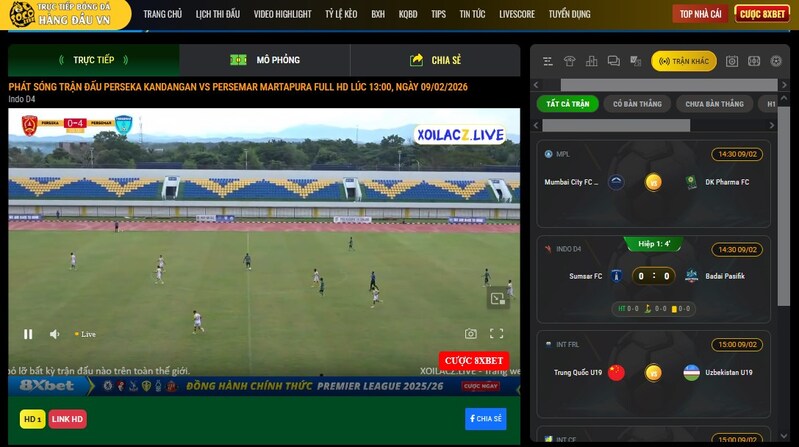
Task: Take a screenshot with the camera icon
Action: [x=470, y=334]
